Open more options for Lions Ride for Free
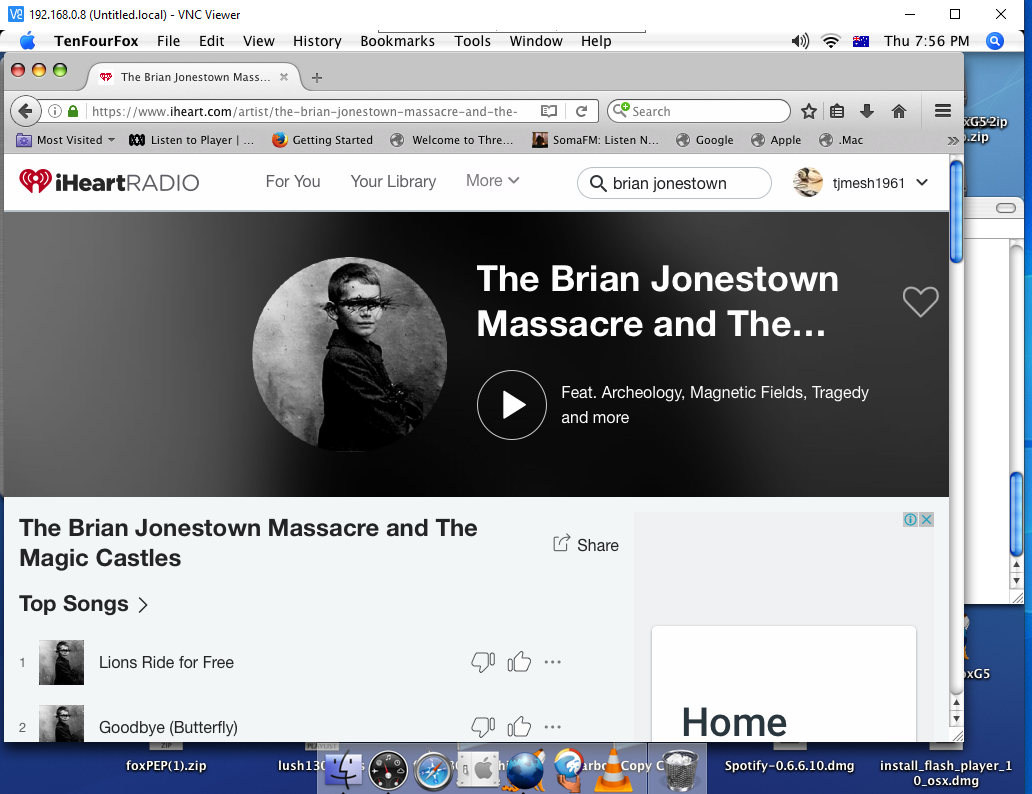The height and width of the screenshot is (794, 1032). (x=553, y=662)
